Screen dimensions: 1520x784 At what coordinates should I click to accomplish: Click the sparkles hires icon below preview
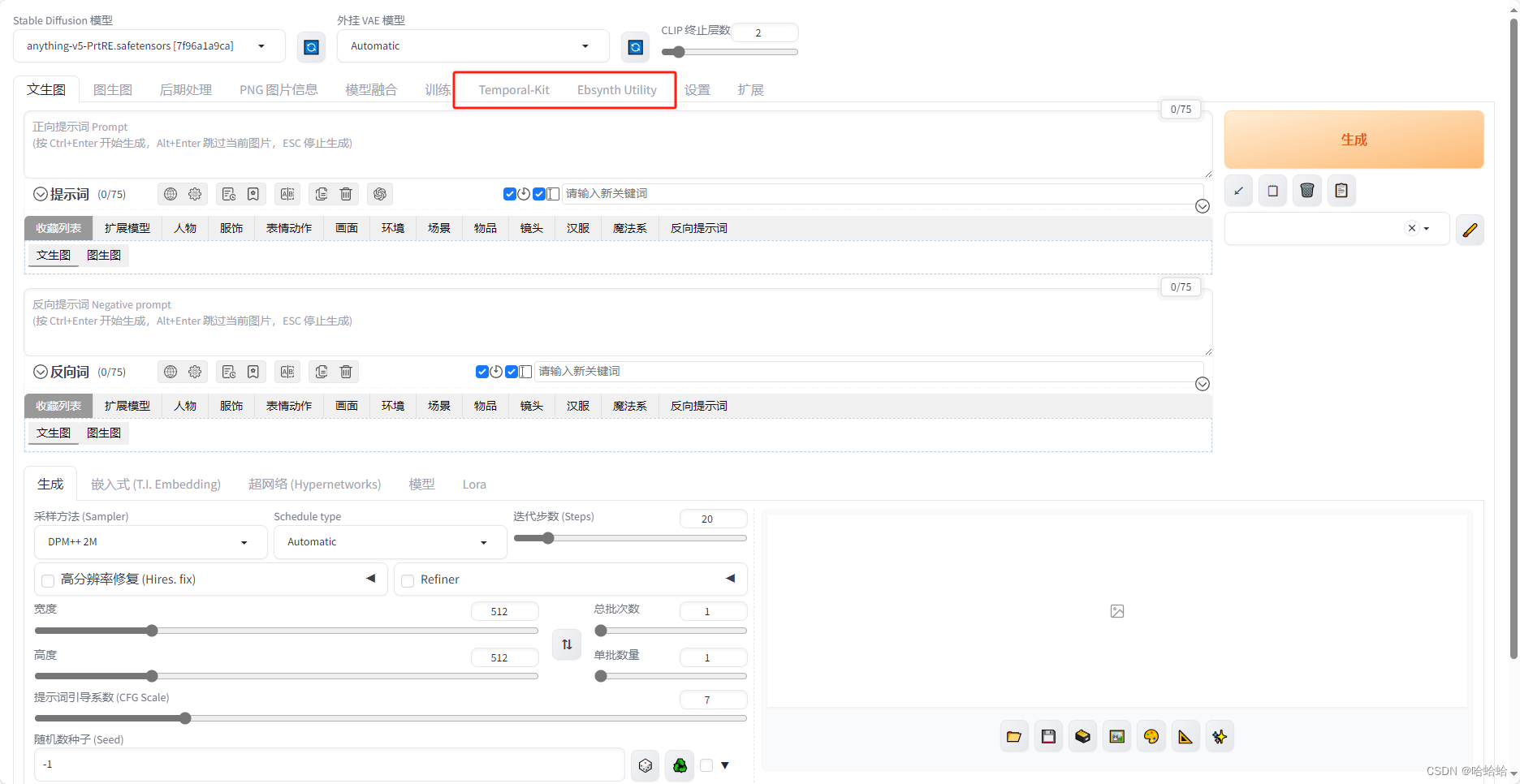pos(1220,737)
